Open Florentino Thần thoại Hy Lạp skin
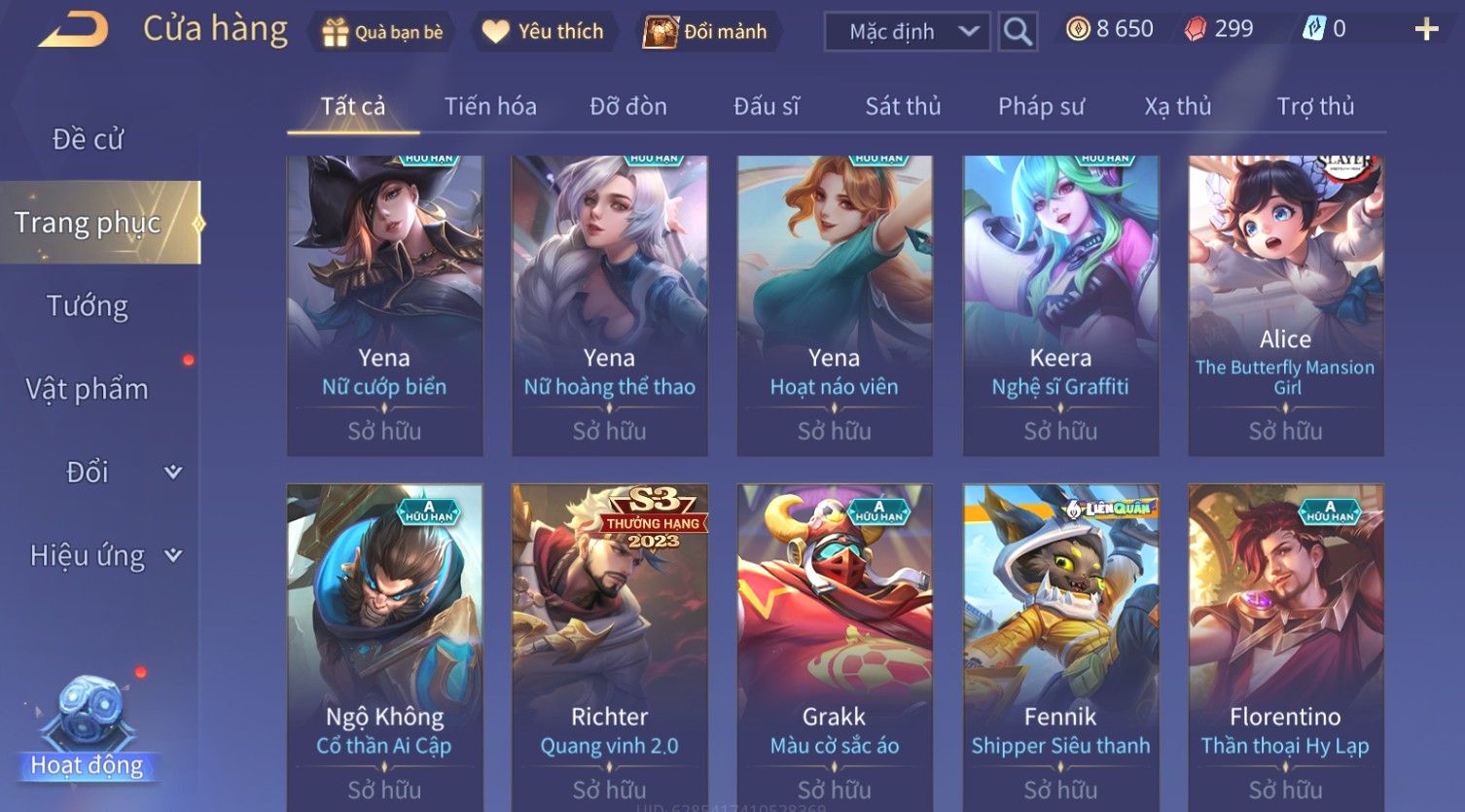 click(1285, 647)
